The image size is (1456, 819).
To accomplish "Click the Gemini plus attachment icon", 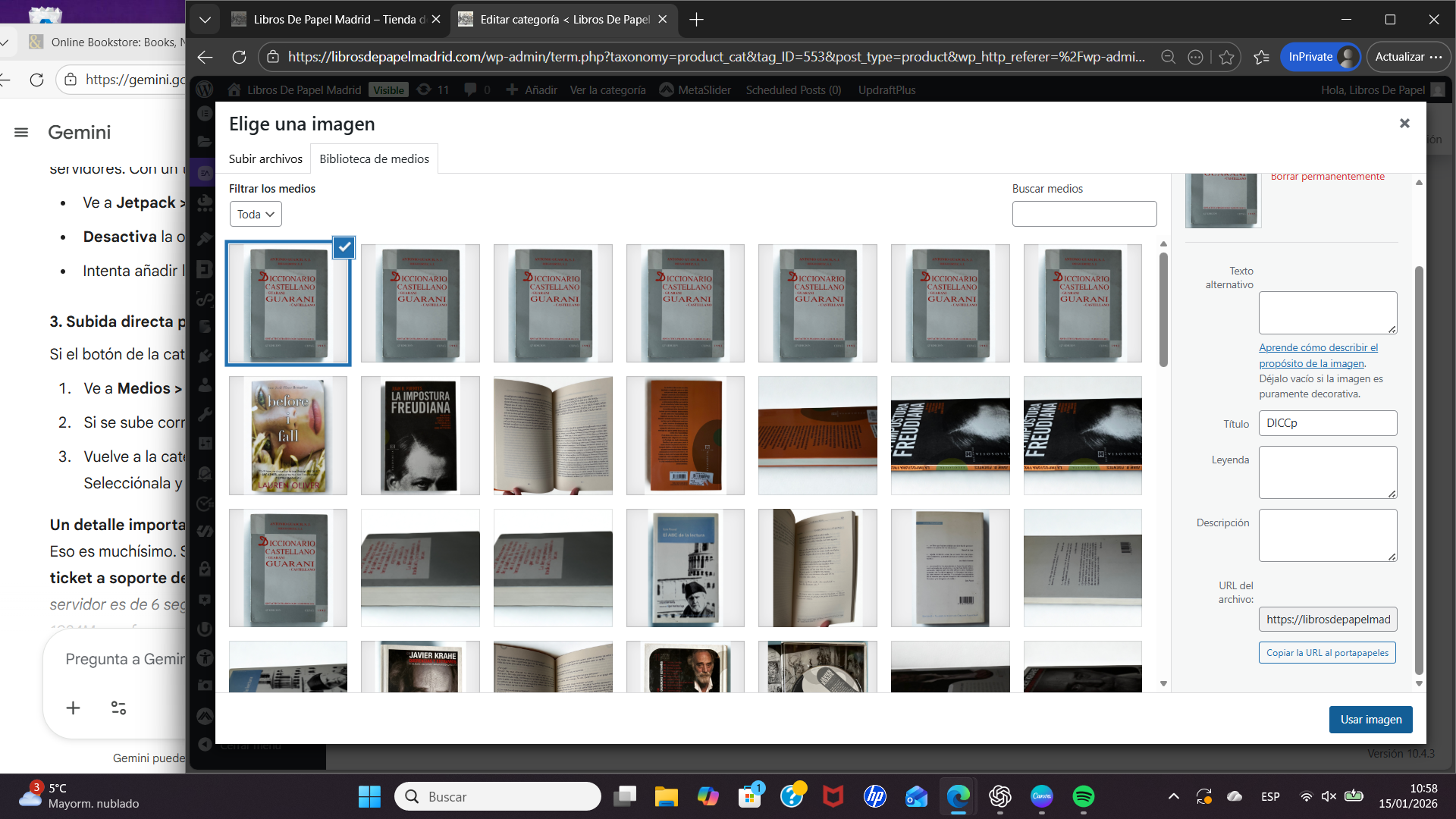I will (74, 708).
